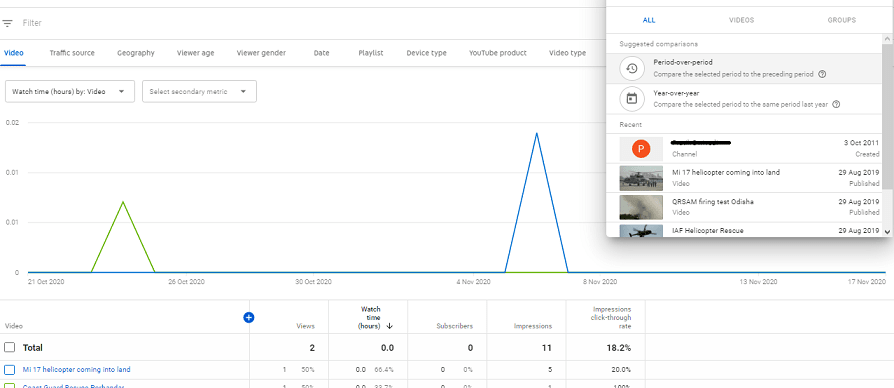Click the 17 Nov 2020 axis label

[x=868, y=281]
